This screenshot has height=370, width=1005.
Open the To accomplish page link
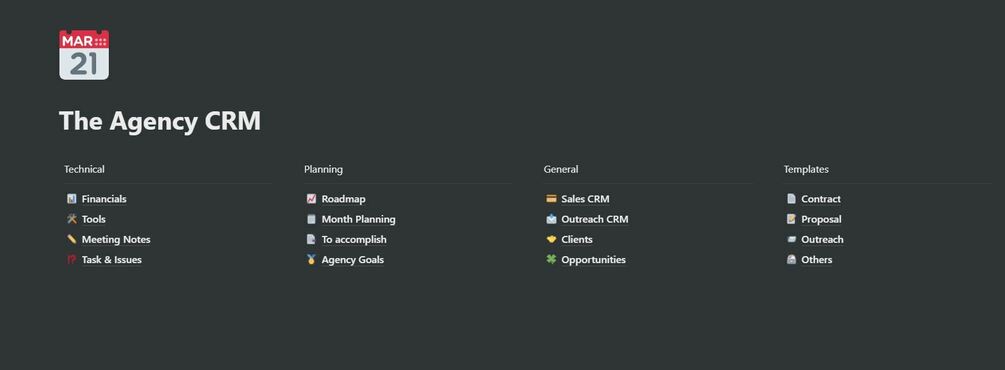[x=354, y=239]
